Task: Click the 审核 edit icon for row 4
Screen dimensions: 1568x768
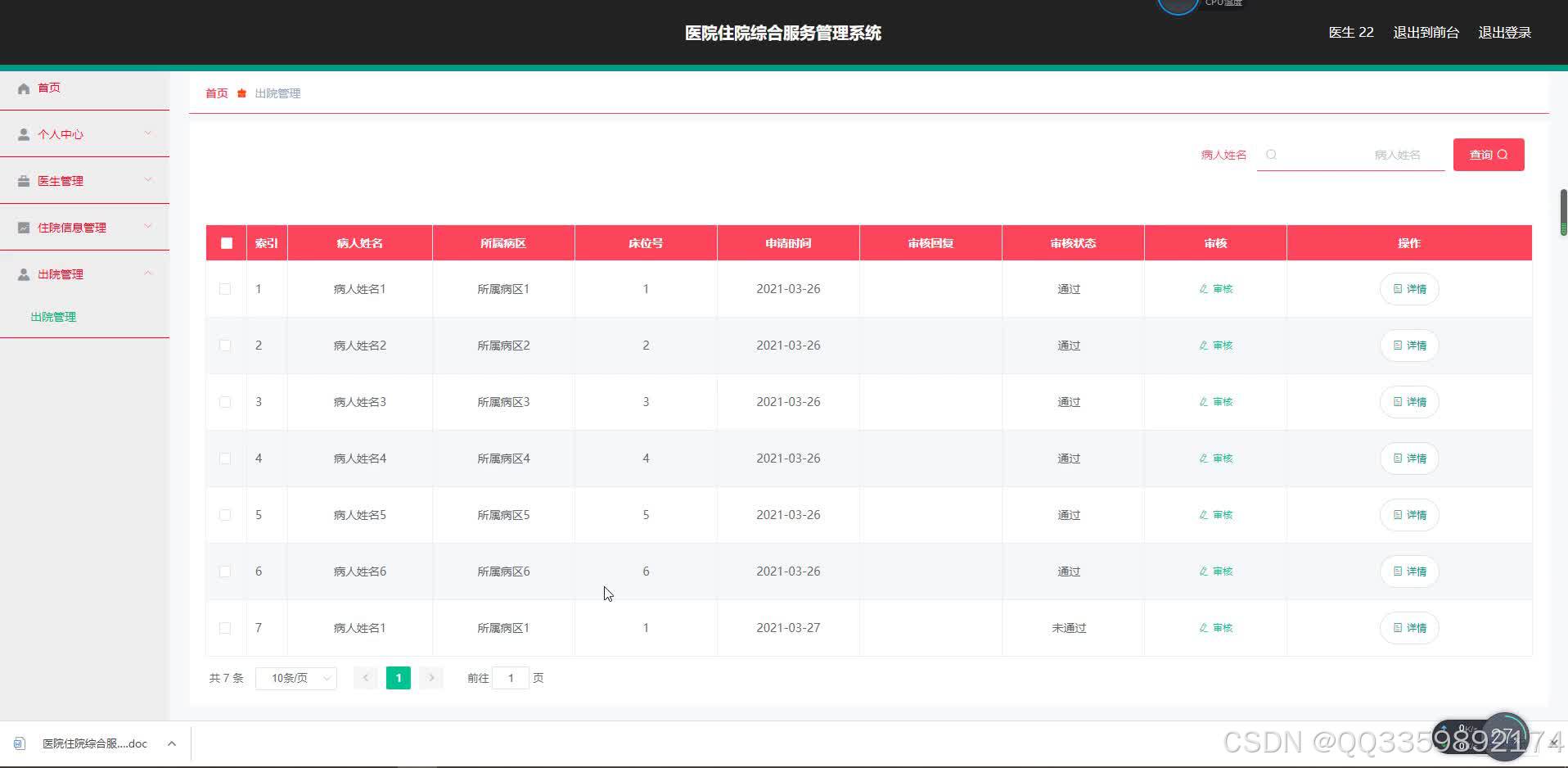Action: tap(1203, 459)
